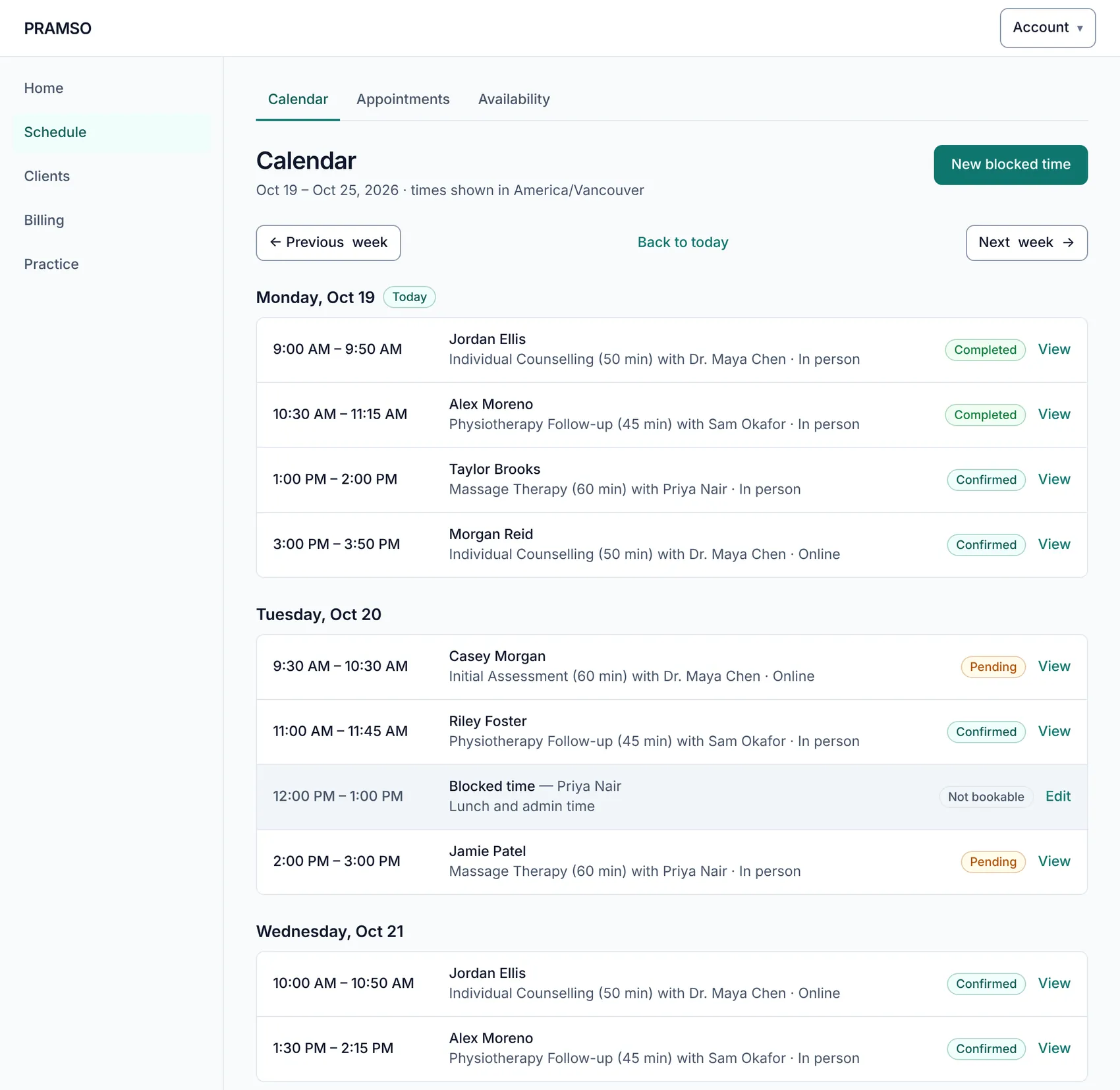Image resolution: width=1120 pixels, height=1090 pixels.
Task: Switch to the Calendar tab
Action: tap(298, 100)
